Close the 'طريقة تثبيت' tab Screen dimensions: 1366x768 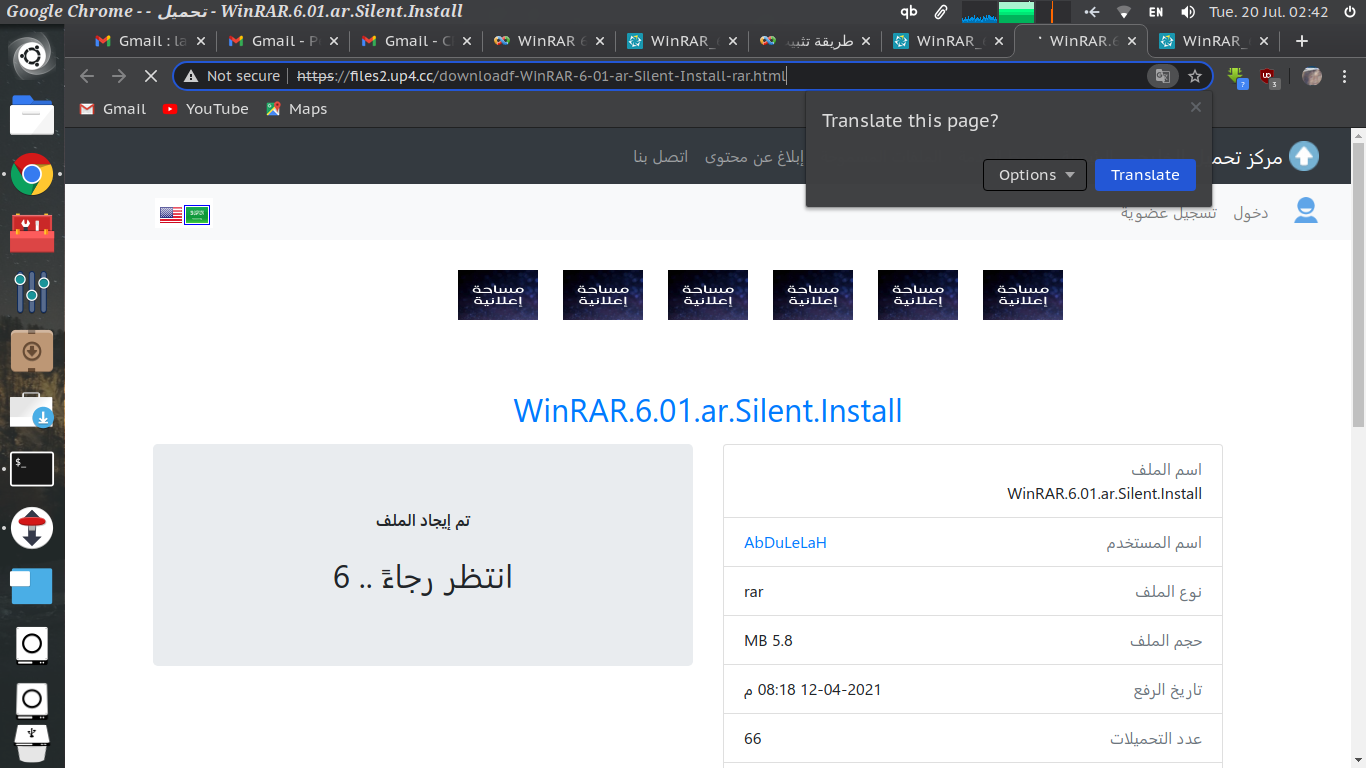click(x=866, y=41)
